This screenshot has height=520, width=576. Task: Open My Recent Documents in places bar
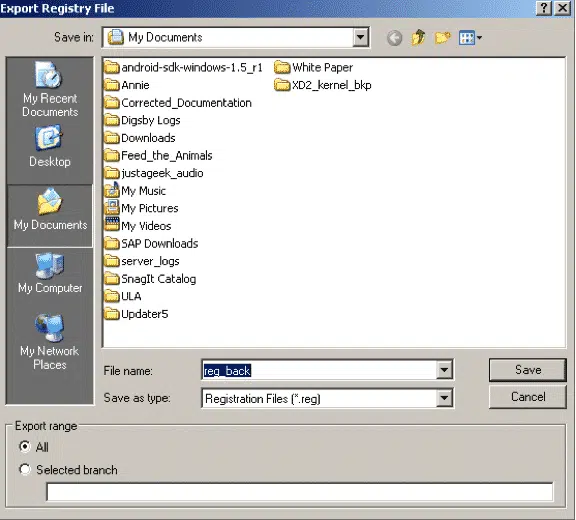(50, 89)
